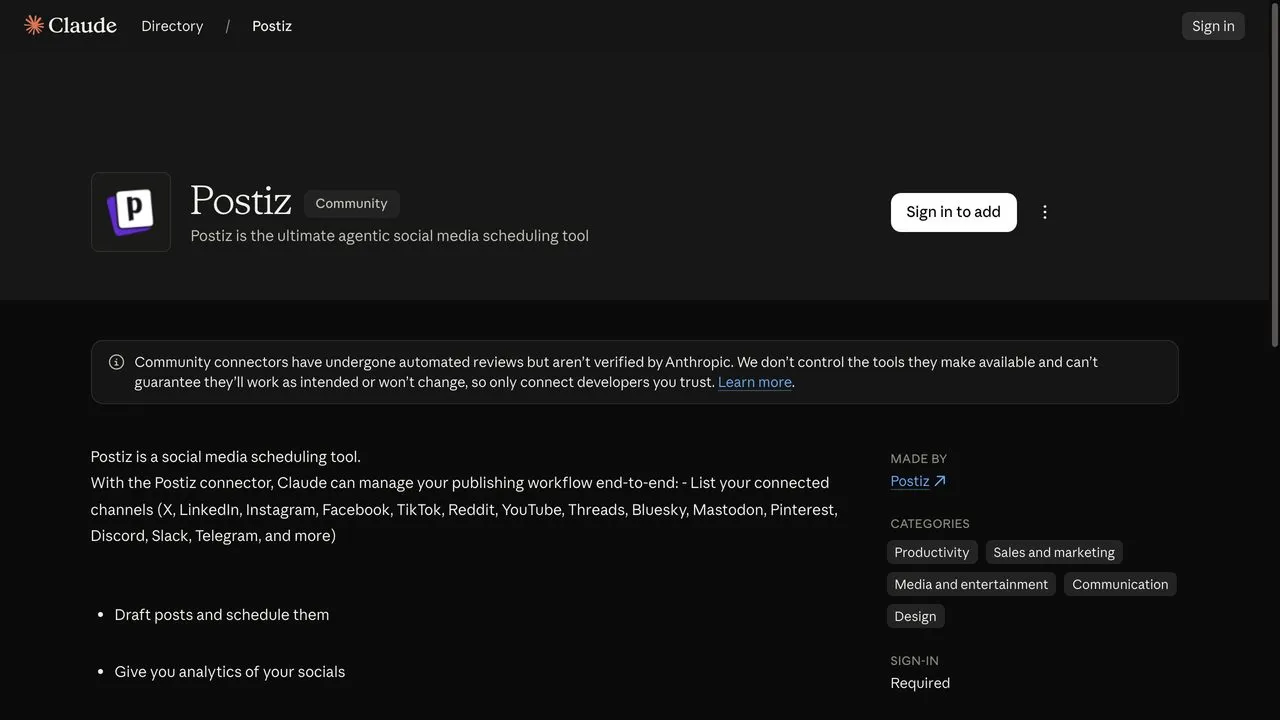This screenshot has height=720, width=1280.
Task: Open the Postiz maker link
Action: point(910,481)
